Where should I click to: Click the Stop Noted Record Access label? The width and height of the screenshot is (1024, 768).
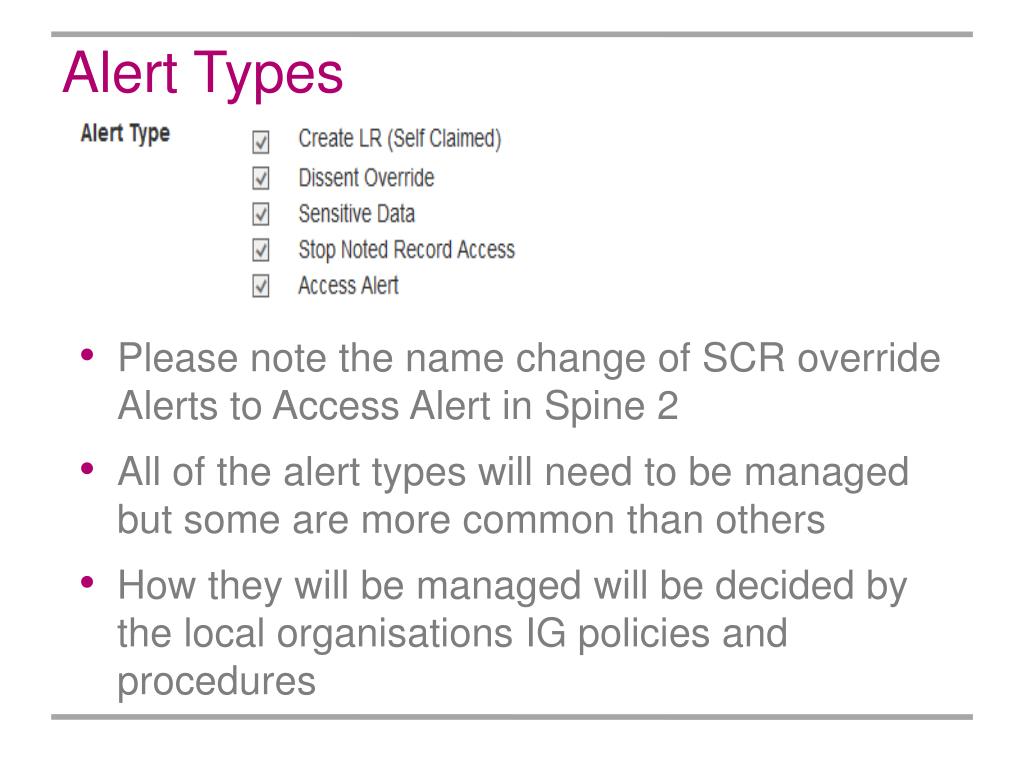coord(406,250)
